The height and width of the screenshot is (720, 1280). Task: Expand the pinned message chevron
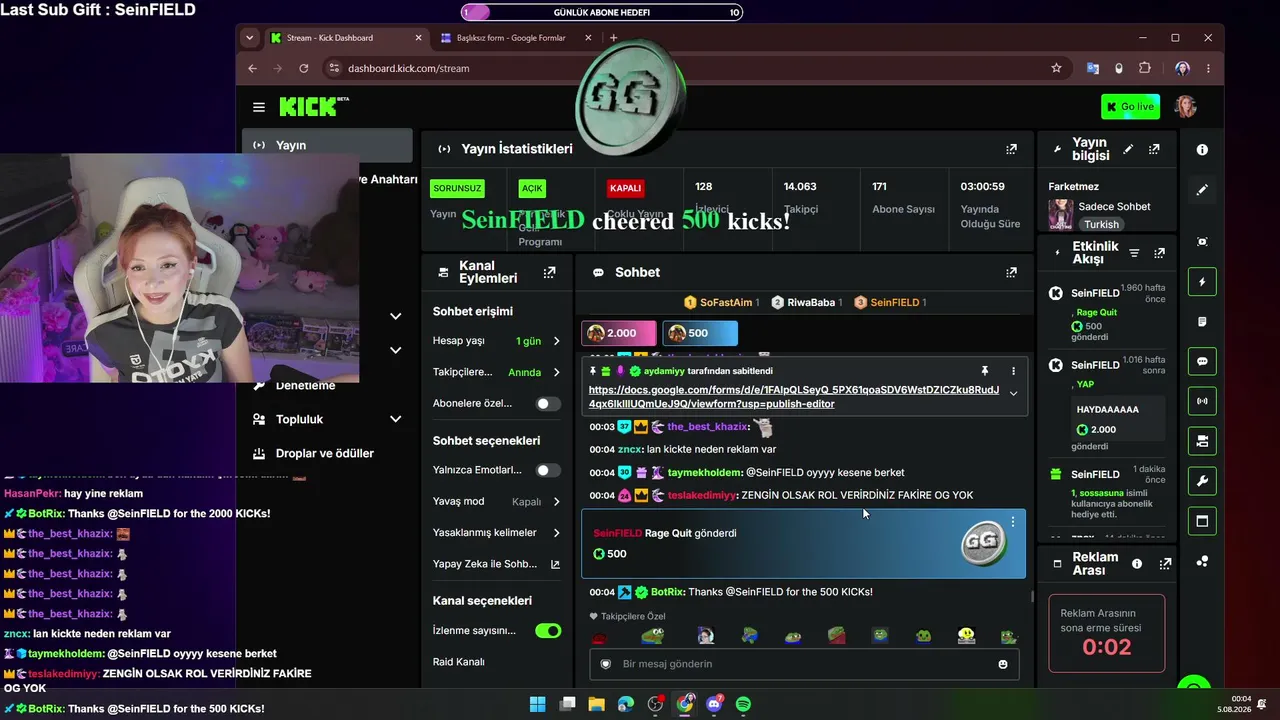coord(1013,394)
